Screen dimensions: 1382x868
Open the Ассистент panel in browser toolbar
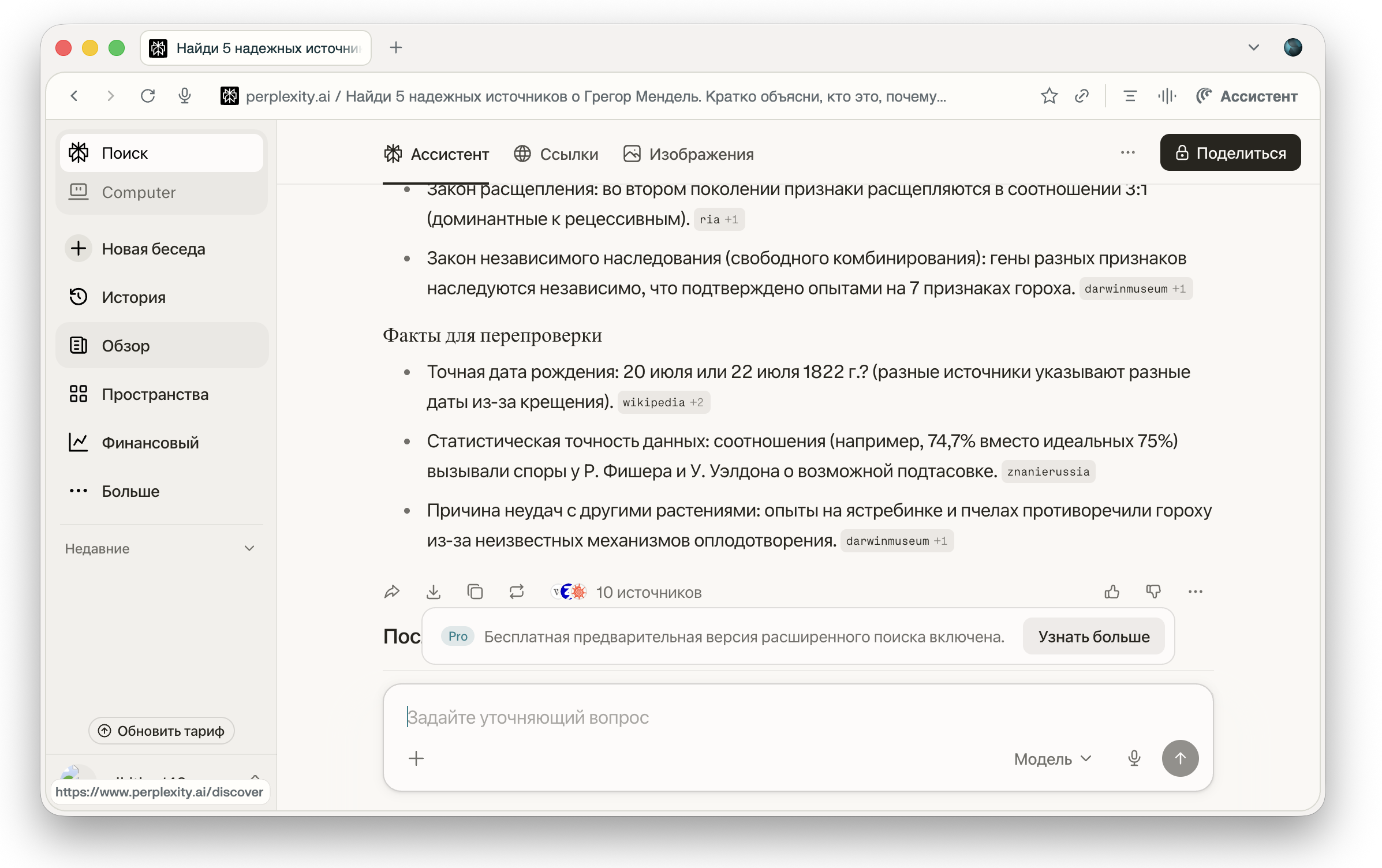tap(1247, 96)
